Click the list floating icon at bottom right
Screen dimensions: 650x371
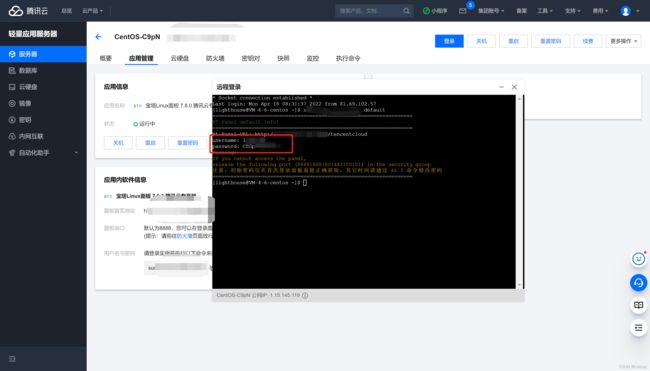point(638,327)
